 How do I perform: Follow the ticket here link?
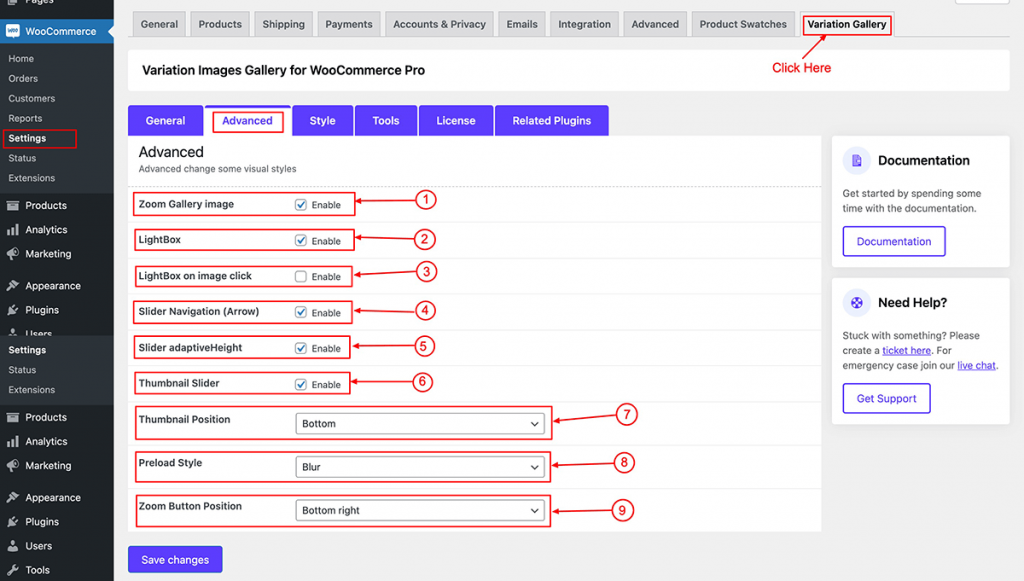(906, 351)
